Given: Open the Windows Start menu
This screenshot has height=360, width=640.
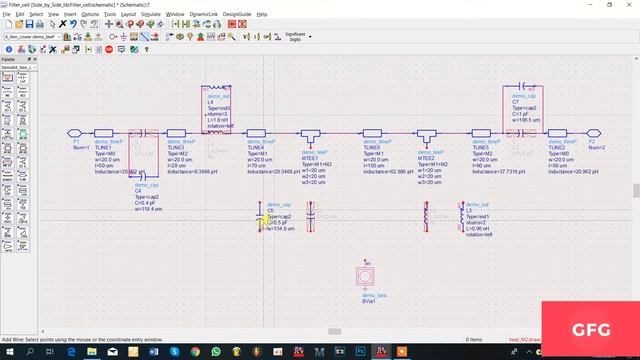Looking at the screenshot, I should (x=9, y=351).
